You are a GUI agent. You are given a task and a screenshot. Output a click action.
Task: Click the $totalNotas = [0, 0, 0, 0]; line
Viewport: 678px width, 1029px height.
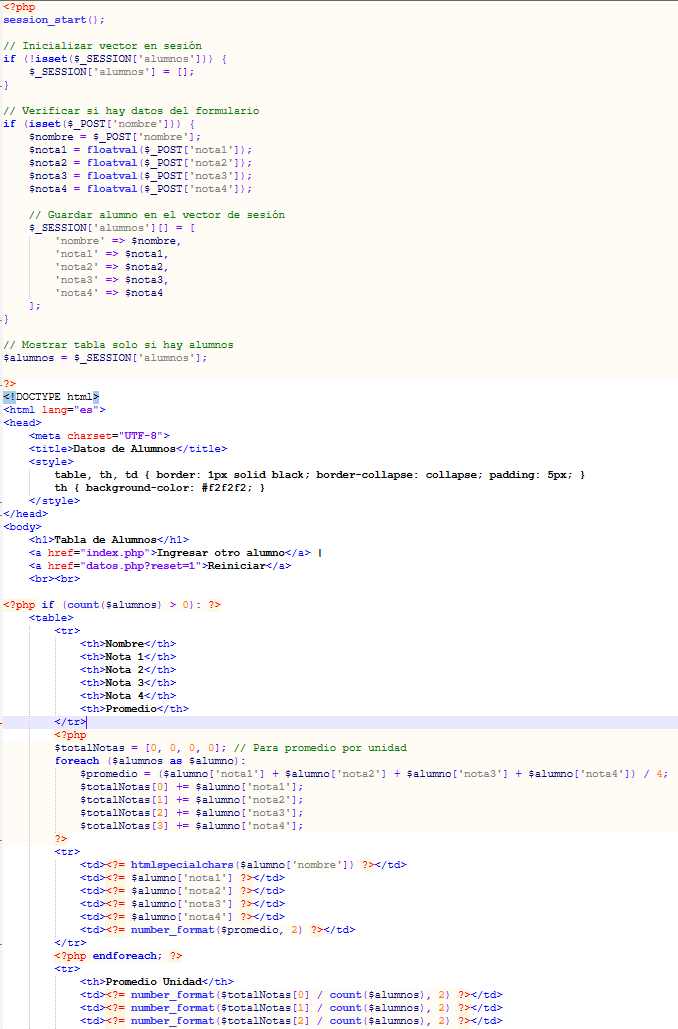pyautogui.click(x=140, y=747)
